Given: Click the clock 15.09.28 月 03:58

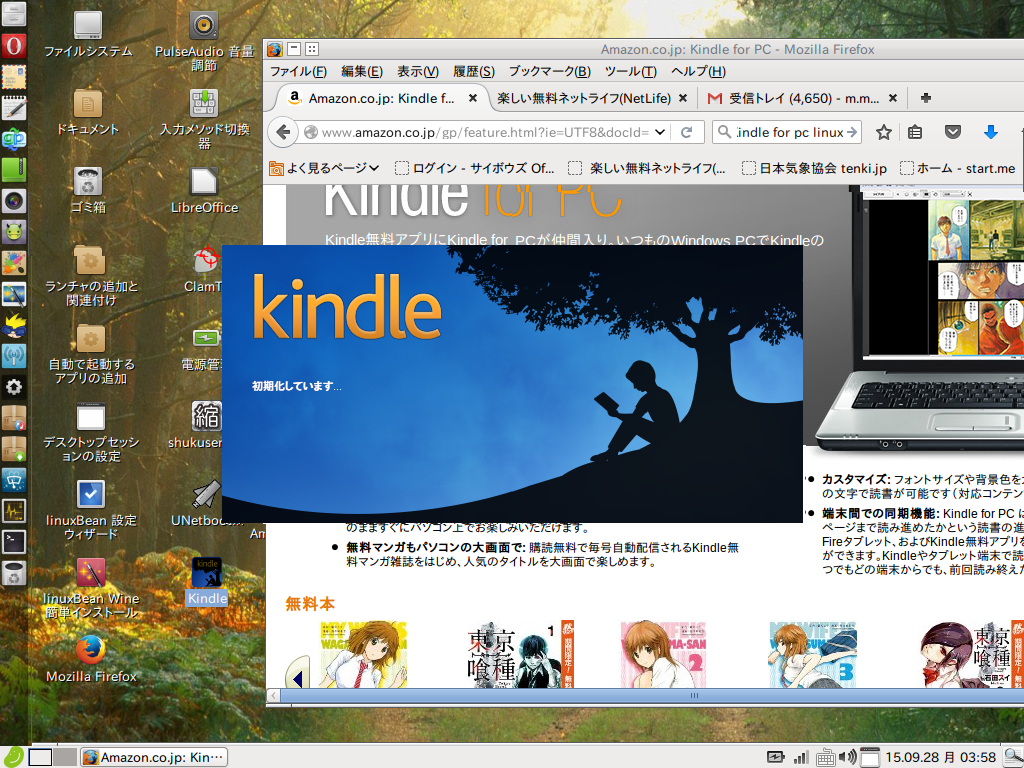Looking at the screenshot, I should click(x=940, y=757).
